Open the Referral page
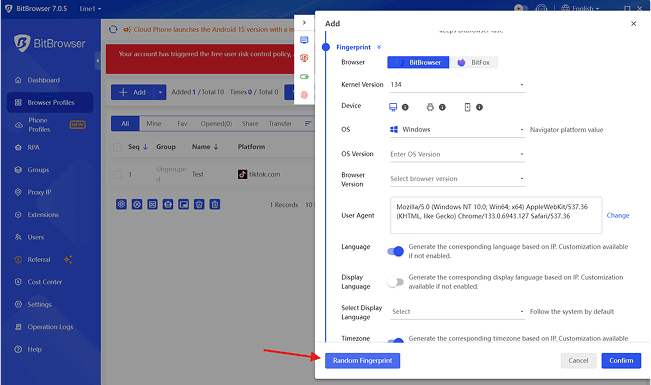The width and height of the screenshot is (651, 385). point(39,260)
